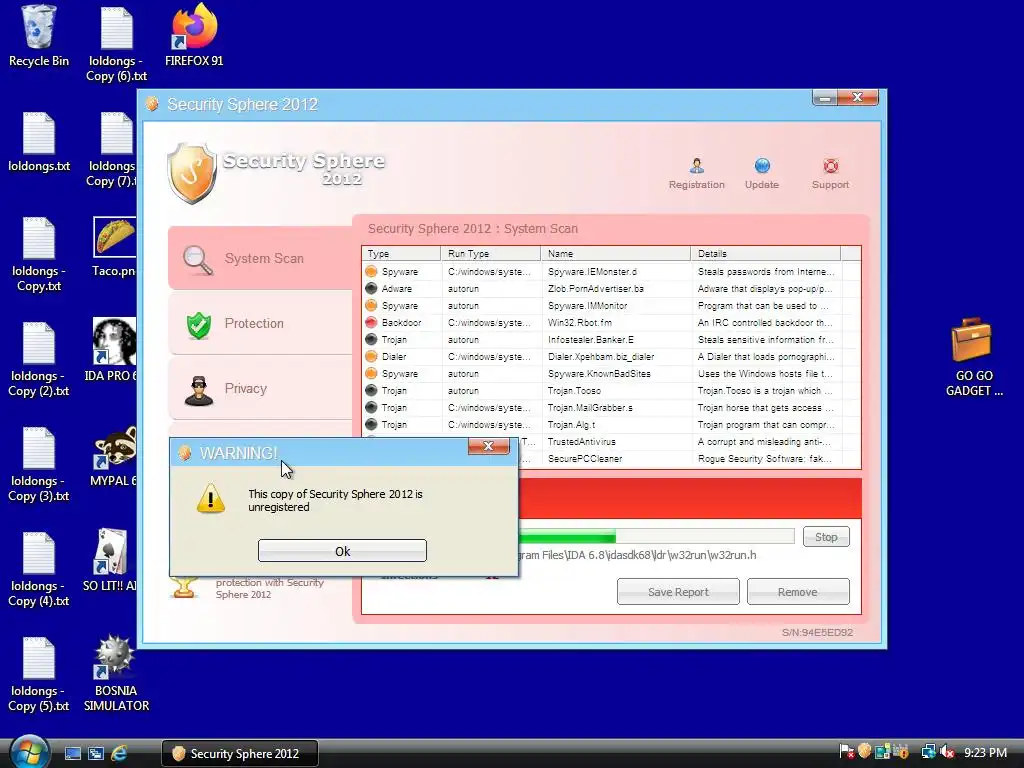Click the 9:23 PM taskbar clock
The image size is (1024, 768).
985,753
